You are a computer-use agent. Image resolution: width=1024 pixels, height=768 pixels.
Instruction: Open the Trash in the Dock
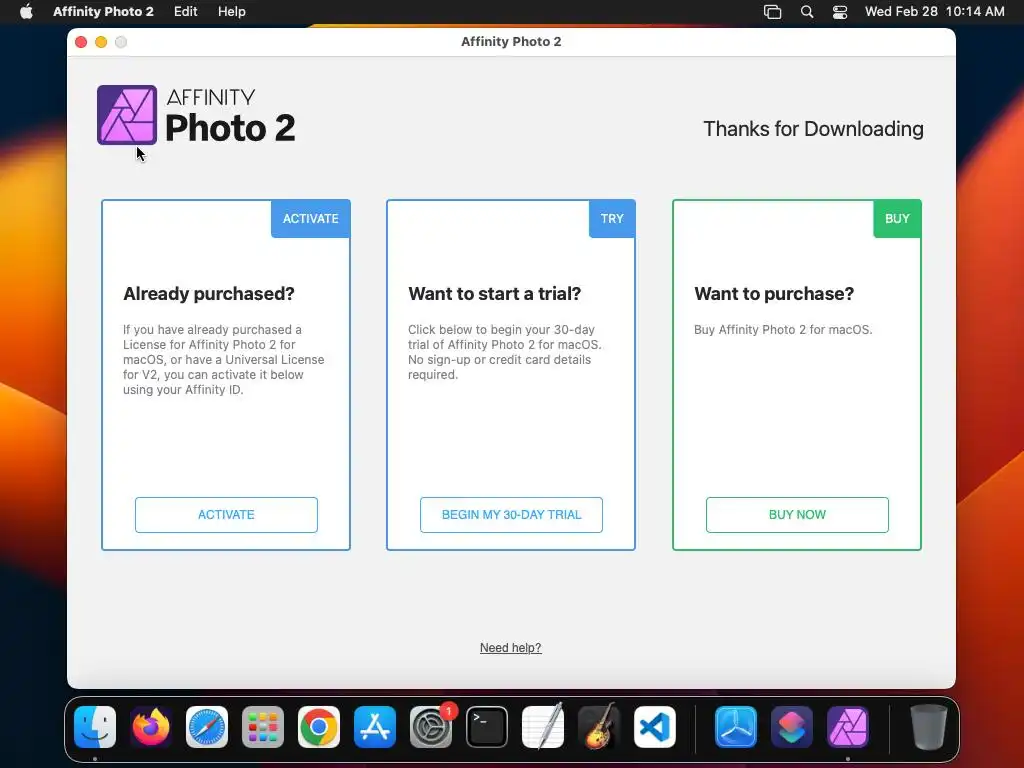point(928,727)
